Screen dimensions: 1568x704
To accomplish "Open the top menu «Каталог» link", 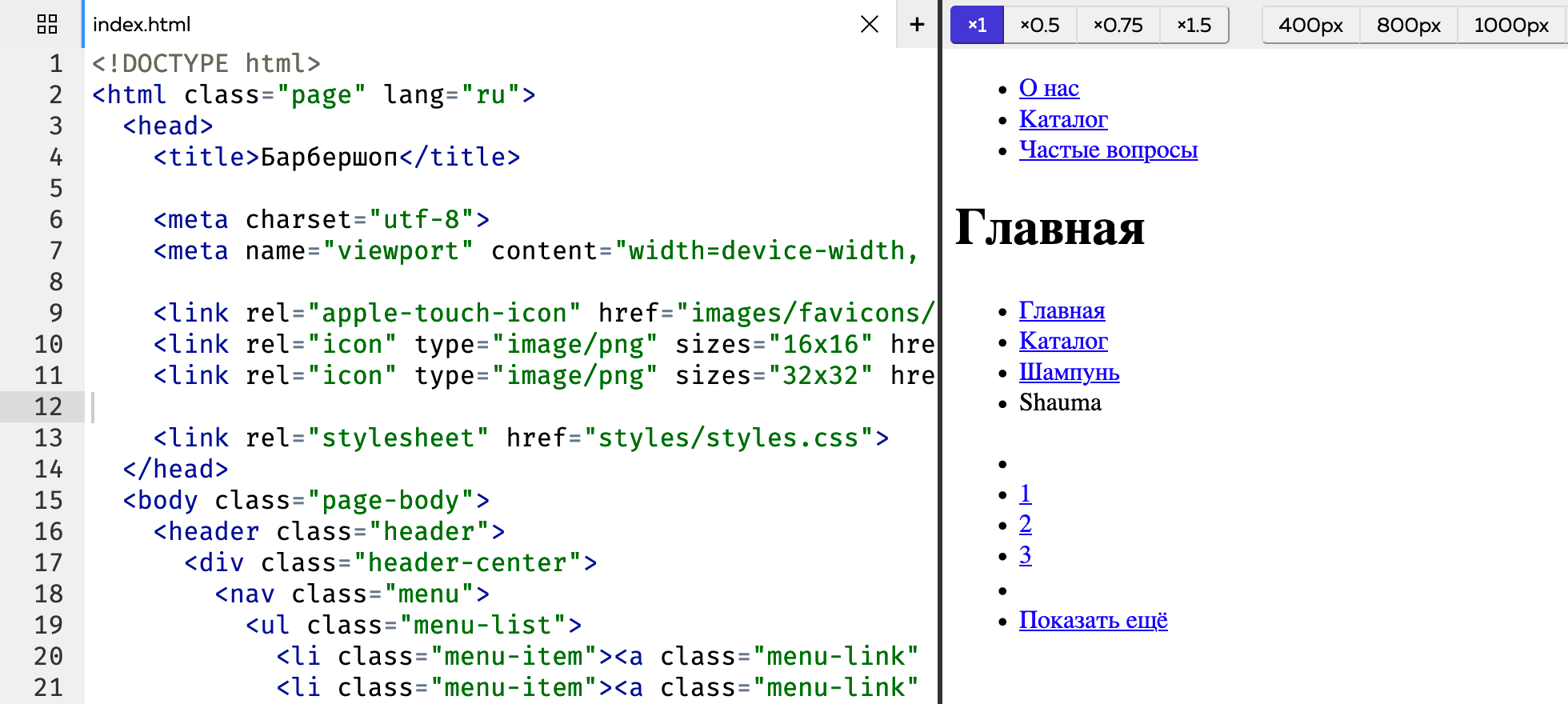I will point(1063,119).
